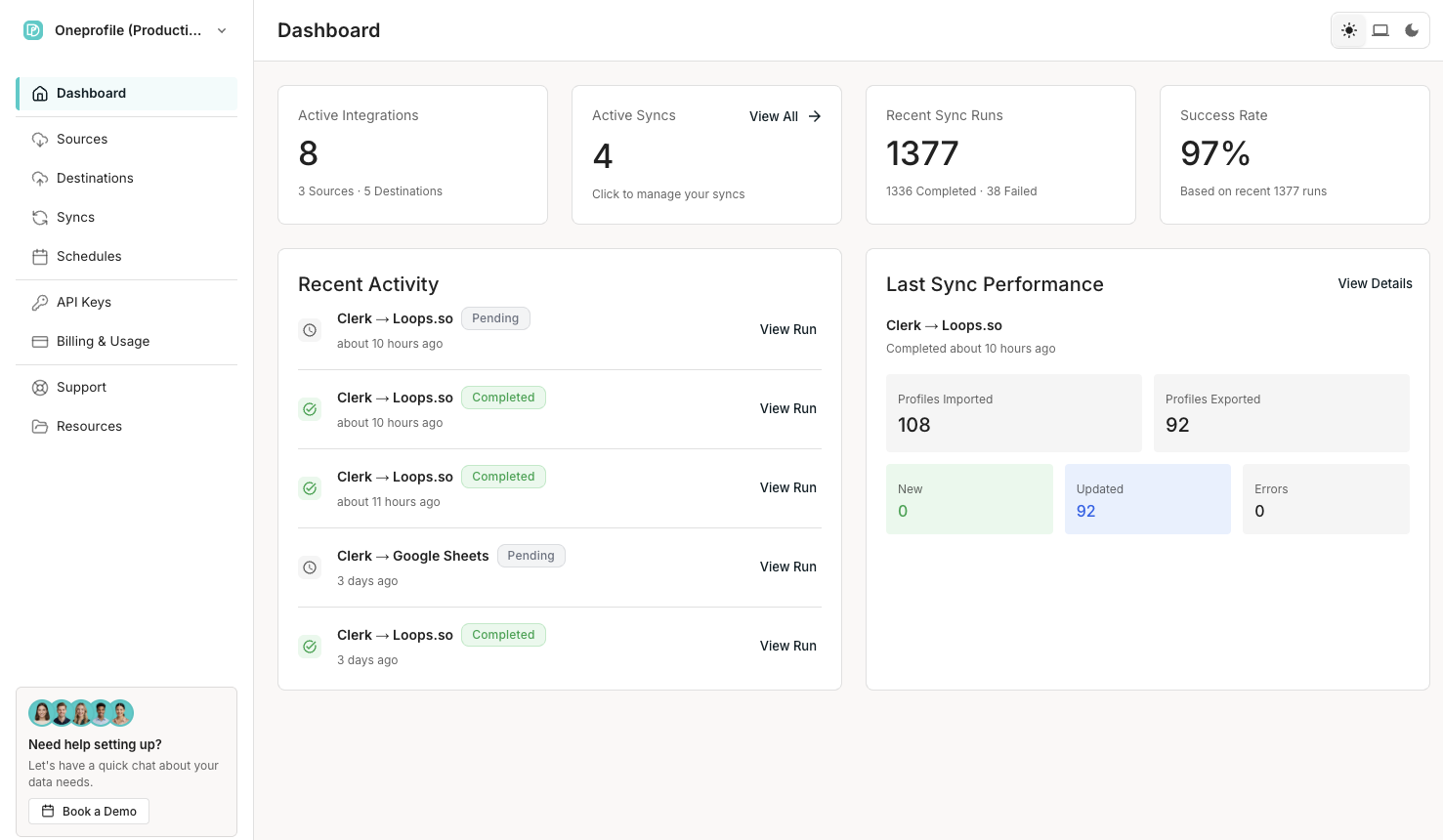Enable dark mode moon toggle
Viewport: 1443px width, 840px height.
click(1412, 30)
